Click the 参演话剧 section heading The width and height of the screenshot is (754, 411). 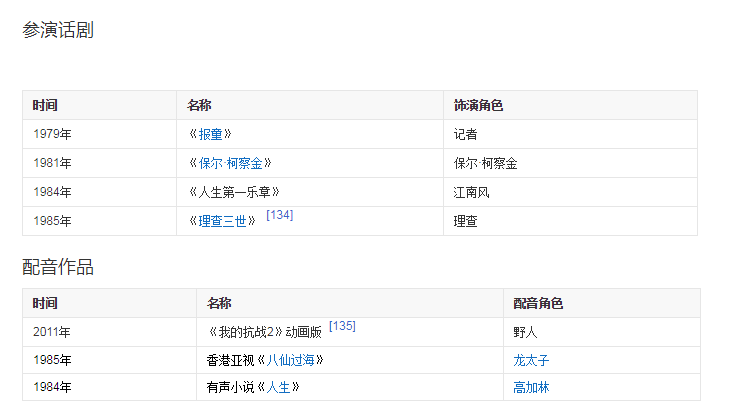(58, 31)
